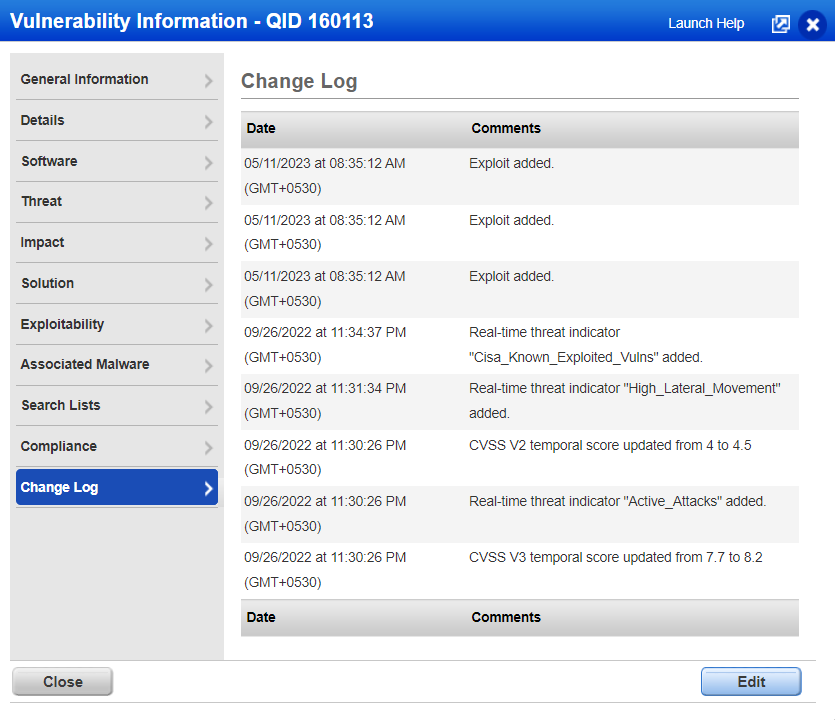Click the Close button
Image resolution: width=835 pixels, height=720 pixels.
pyautogui.click(x=62, y=682)
